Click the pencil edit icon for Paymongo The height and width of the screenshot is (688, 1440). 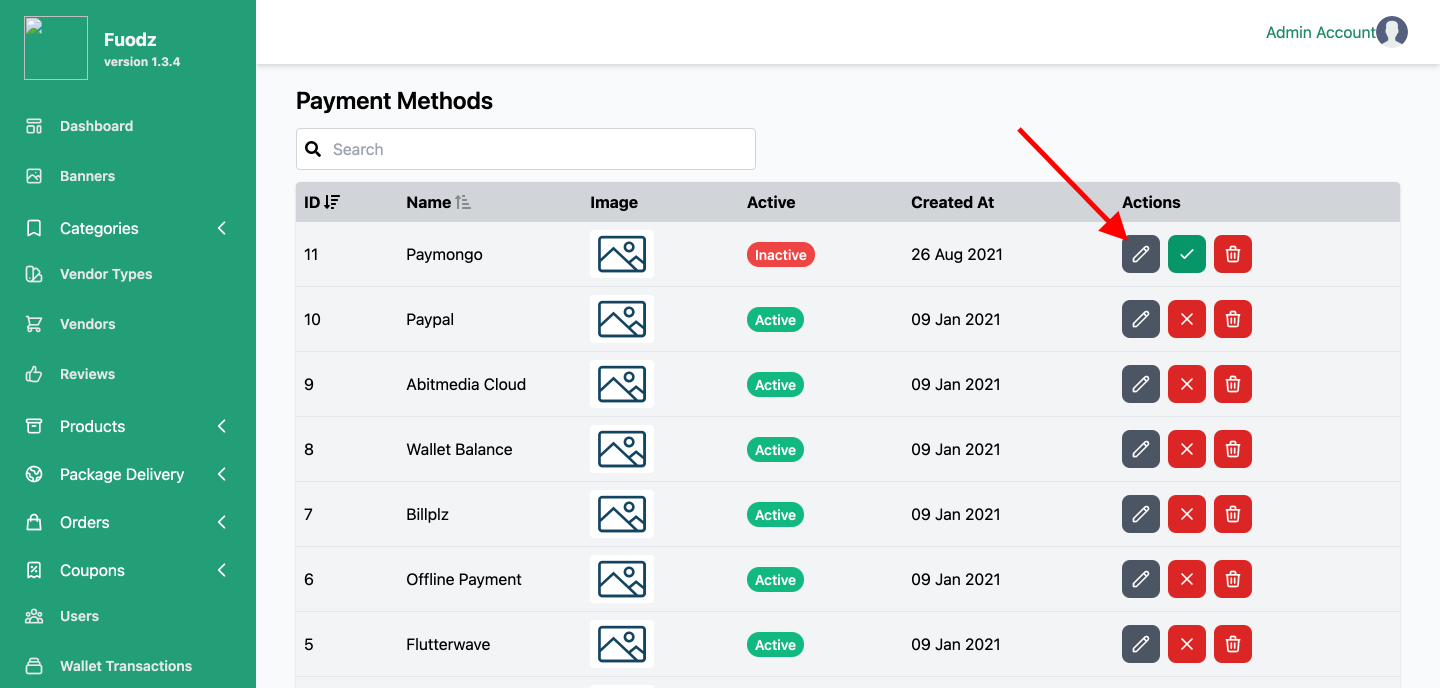[1140, 255]
